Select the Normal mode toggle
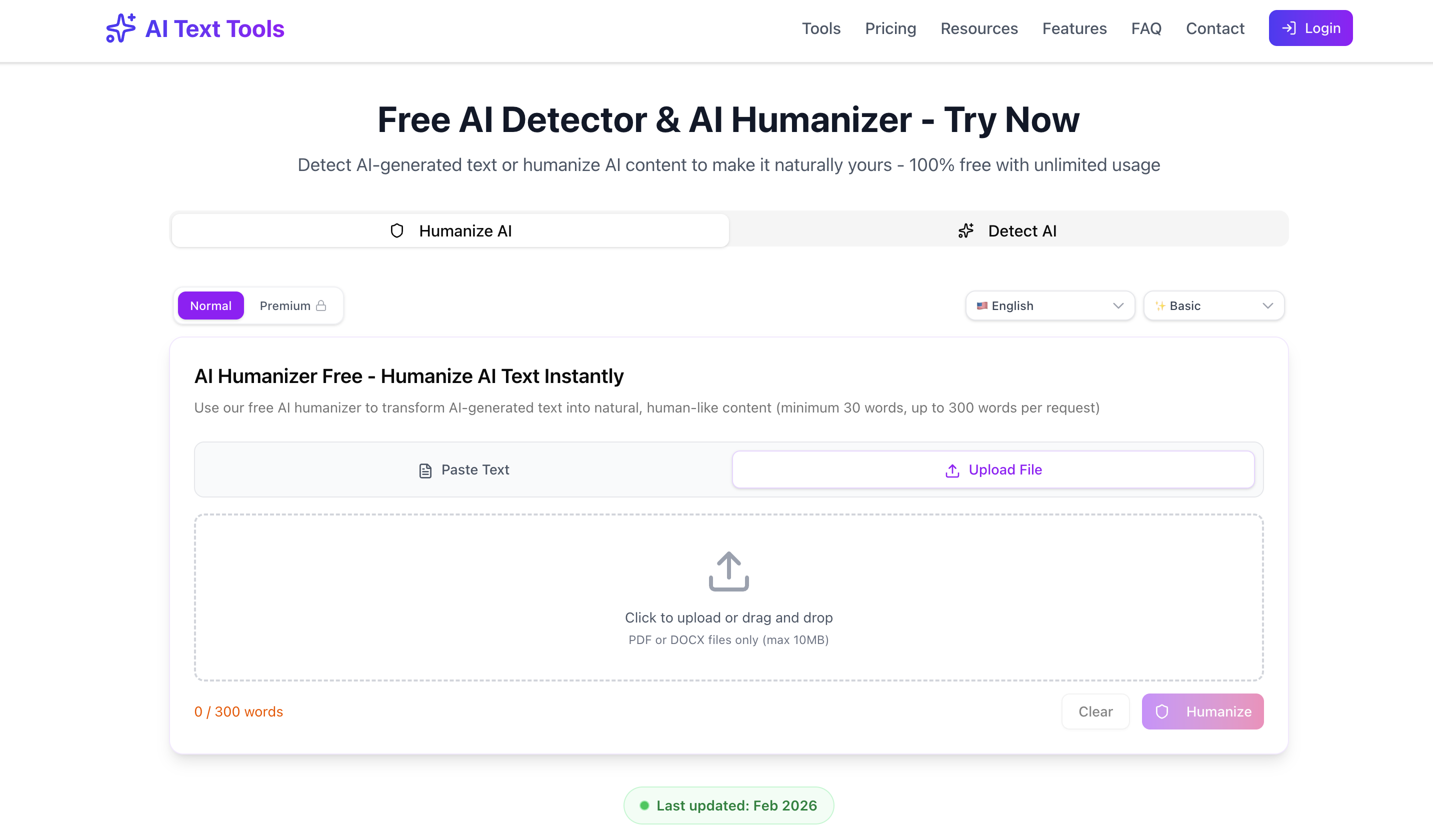The image size is (1433, 840). [x=210, y=305]
